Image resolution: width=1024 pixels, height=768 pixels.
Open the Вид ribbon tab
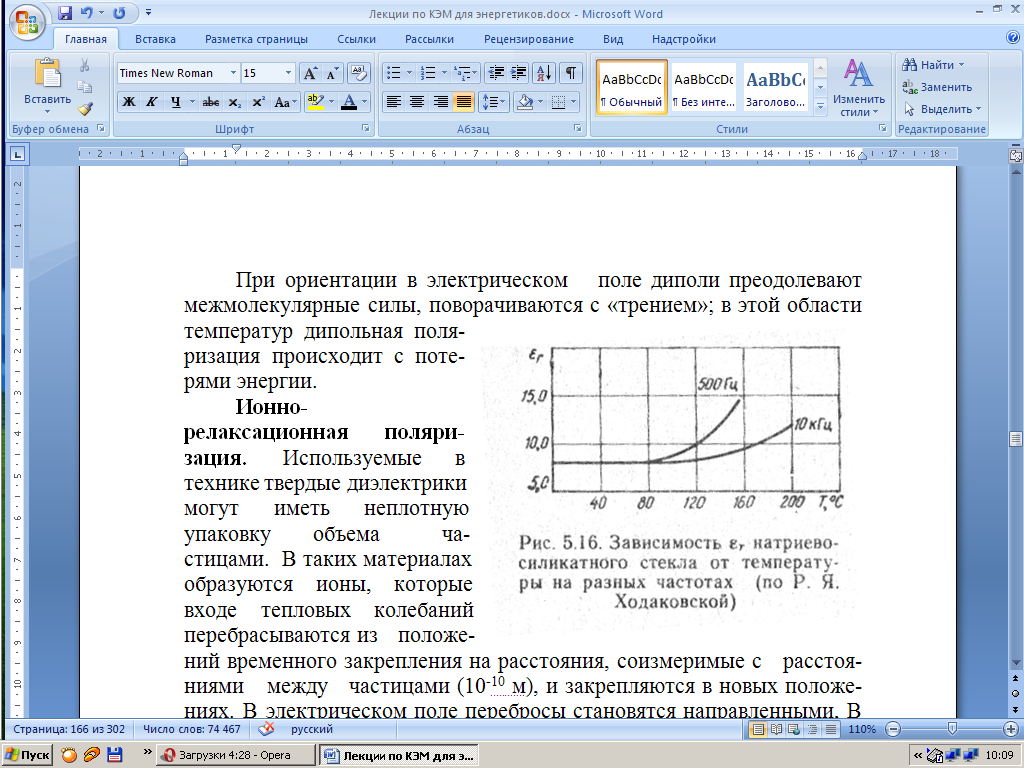[x=613, y=39]
